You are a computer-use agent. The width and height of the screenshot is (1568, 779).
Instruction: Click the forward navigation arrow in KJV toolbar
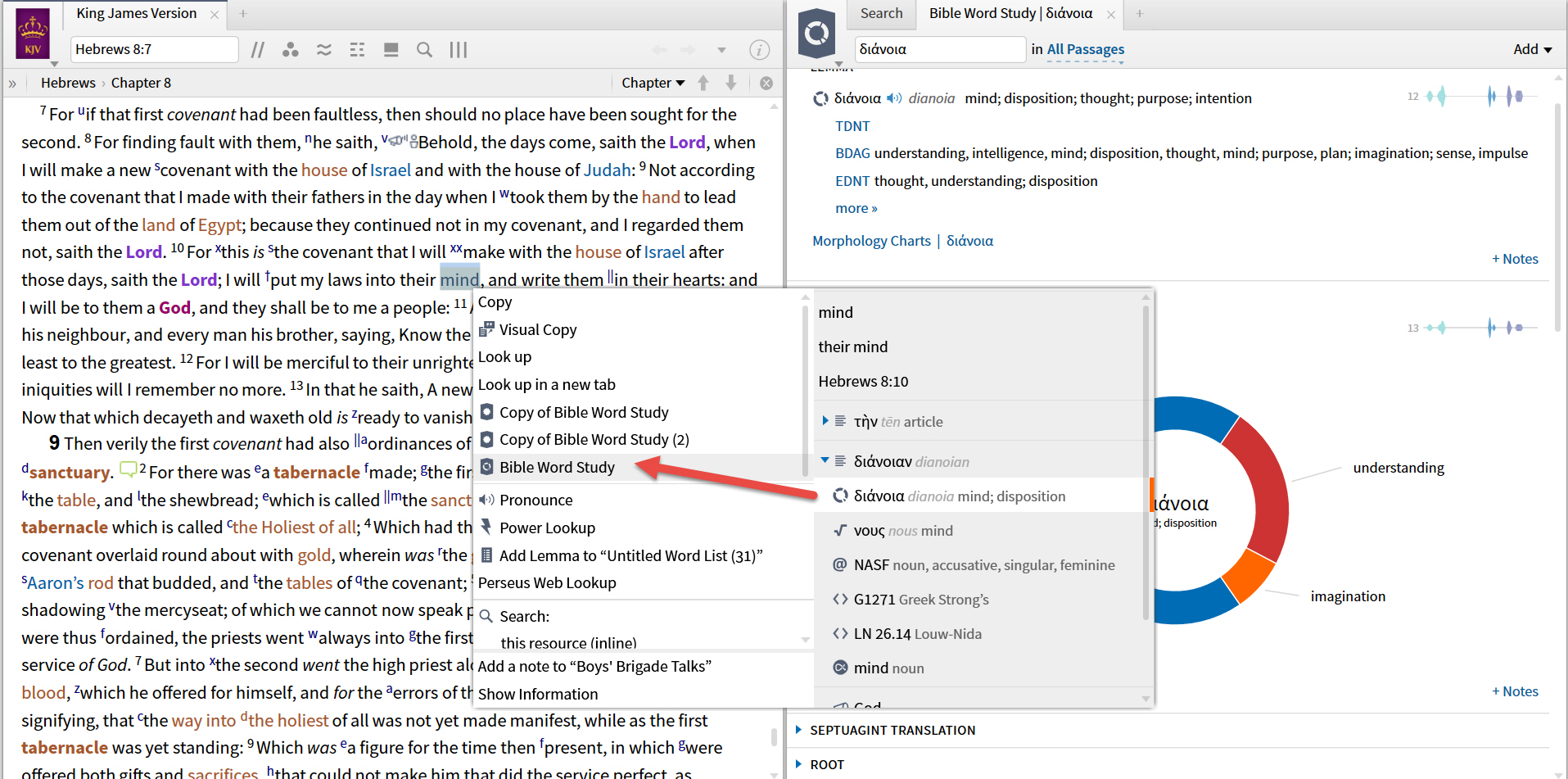tap(688, 50)
